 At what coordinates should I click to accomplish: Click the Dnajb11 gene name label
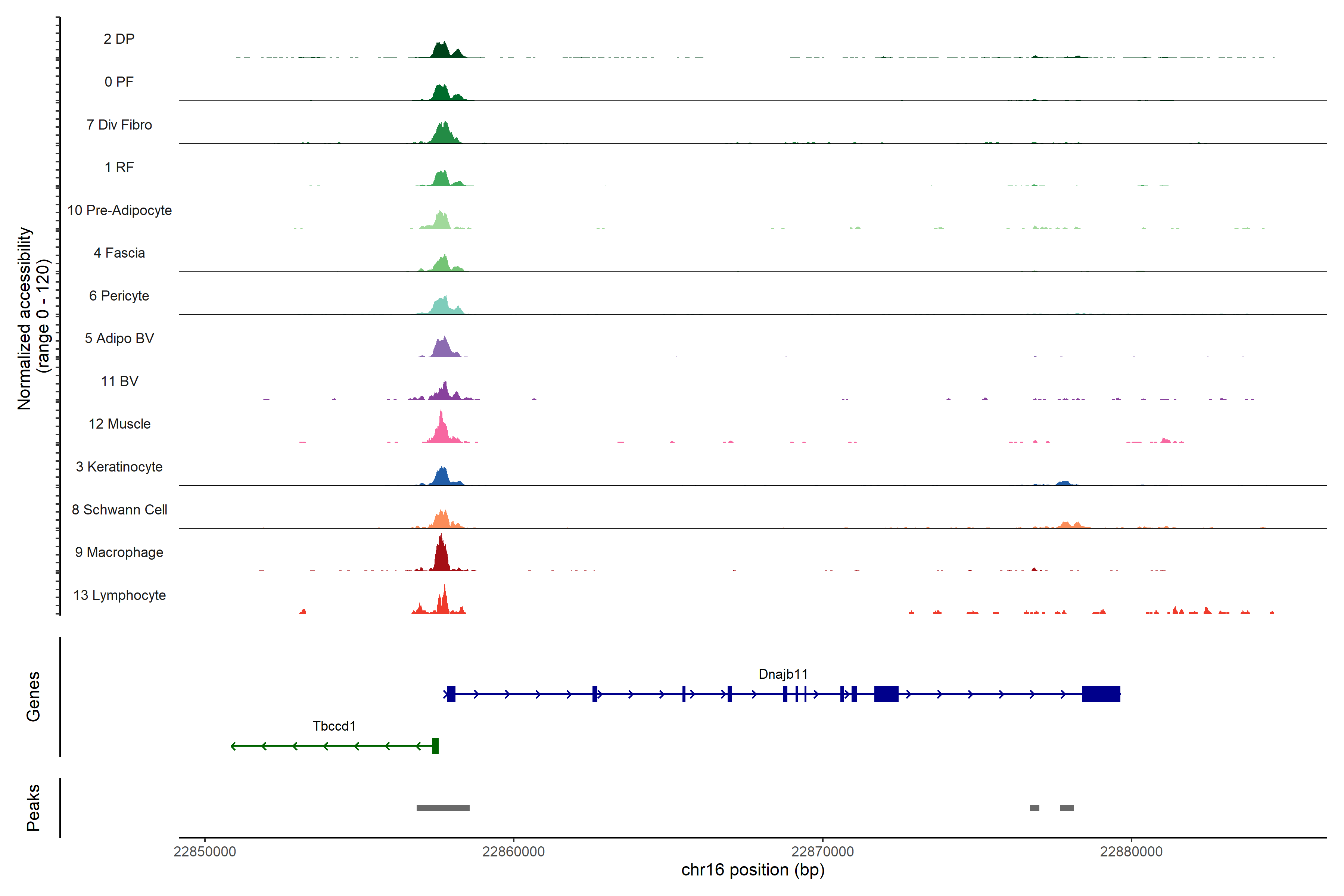click(783, 674)
